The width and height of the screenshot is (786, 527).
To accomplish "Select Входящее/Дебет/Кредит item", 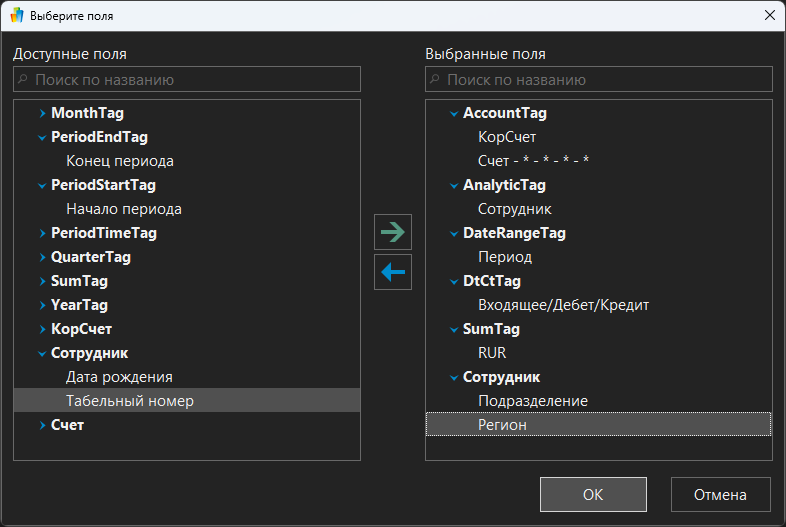I will (556, 305).
